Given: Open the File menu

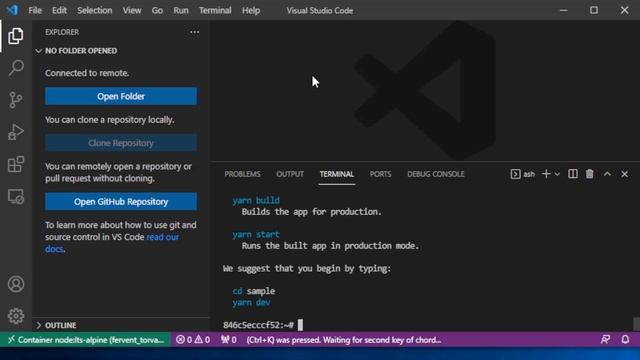Looking at the screenshot, I should point(35,10).
